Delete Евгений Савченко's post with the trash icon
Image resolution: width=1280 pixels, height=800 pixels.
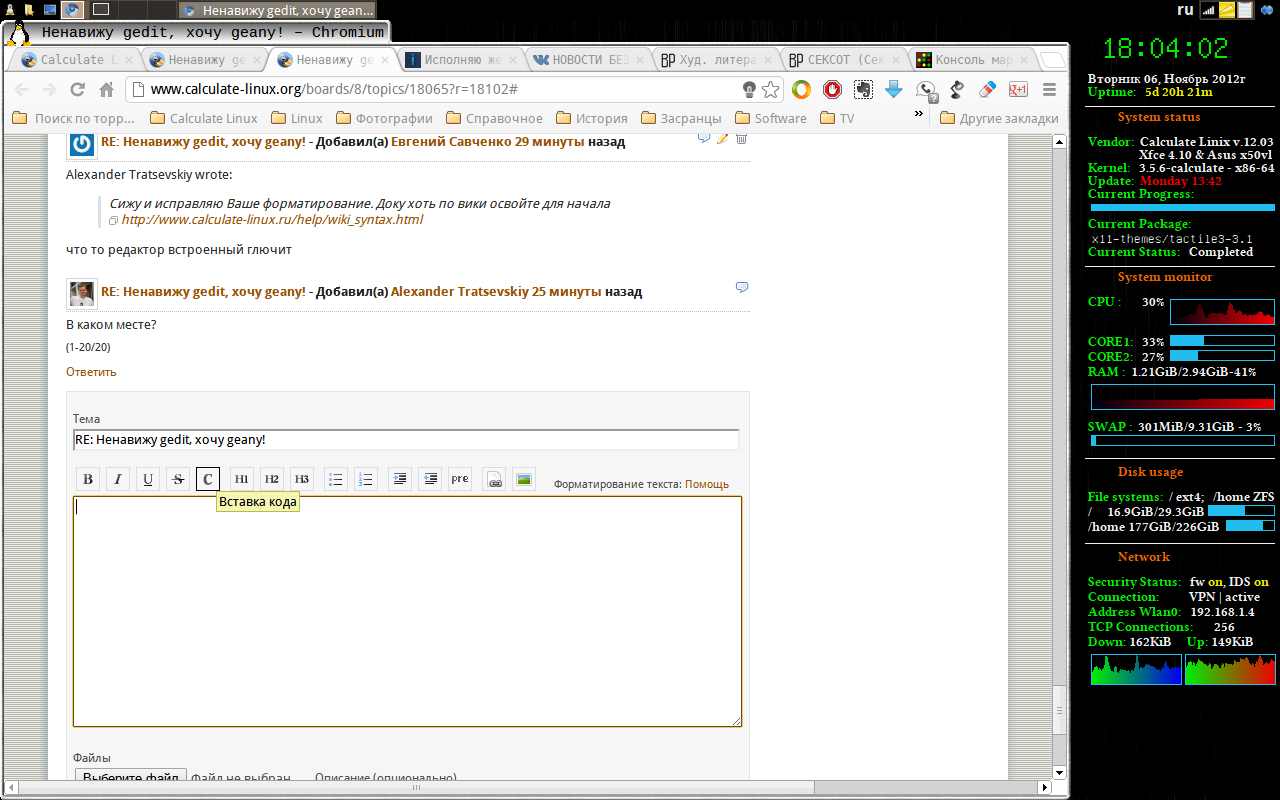[741, 137]
